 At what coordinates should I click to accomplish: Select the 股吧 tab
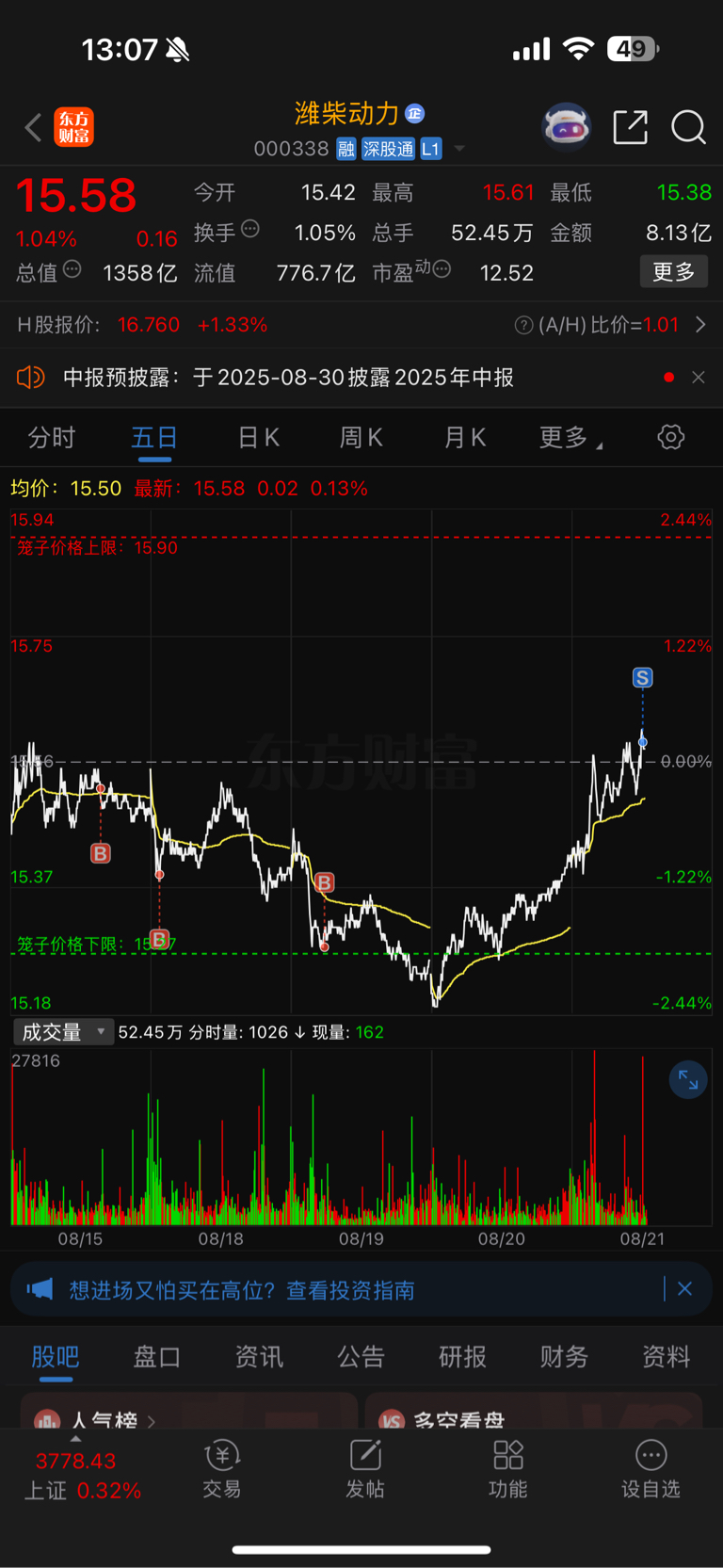(56, 1357)
